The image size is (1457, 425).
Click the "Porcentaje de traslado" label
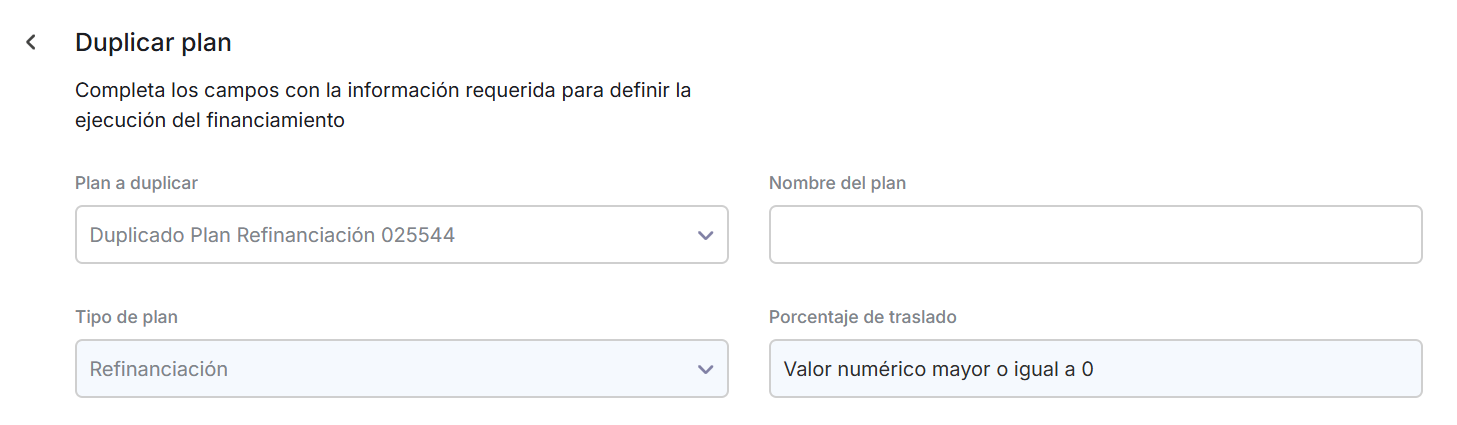(862, 317)
